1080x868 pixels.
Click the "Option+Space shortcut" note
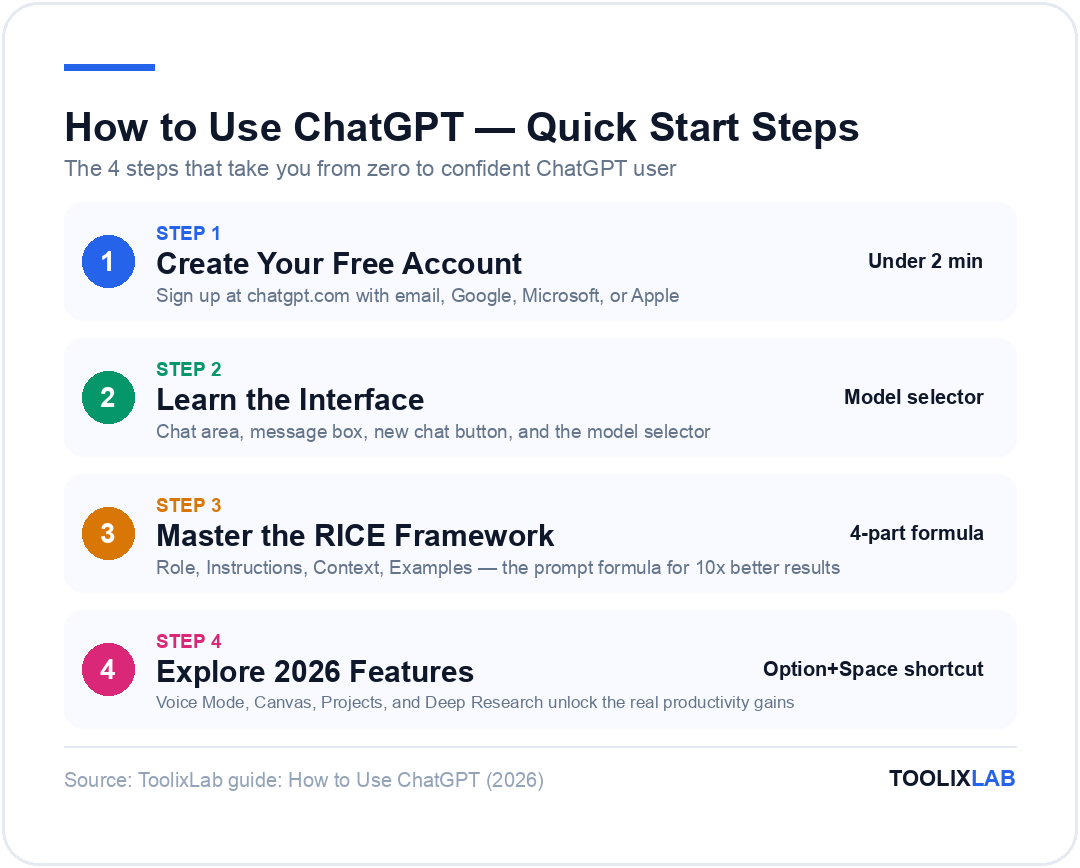[873, 669]
